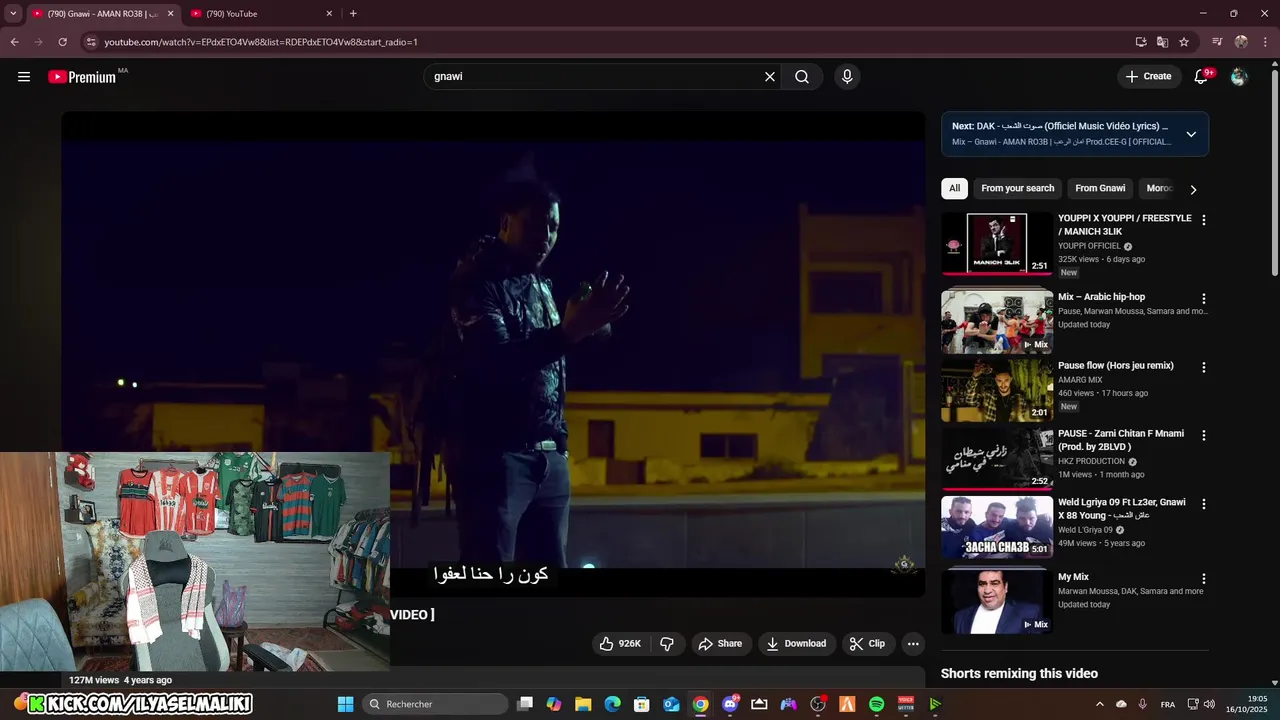
Task: Play Pause flow (Hors jeu remix) thumbnail
Action: coord(997,391)
